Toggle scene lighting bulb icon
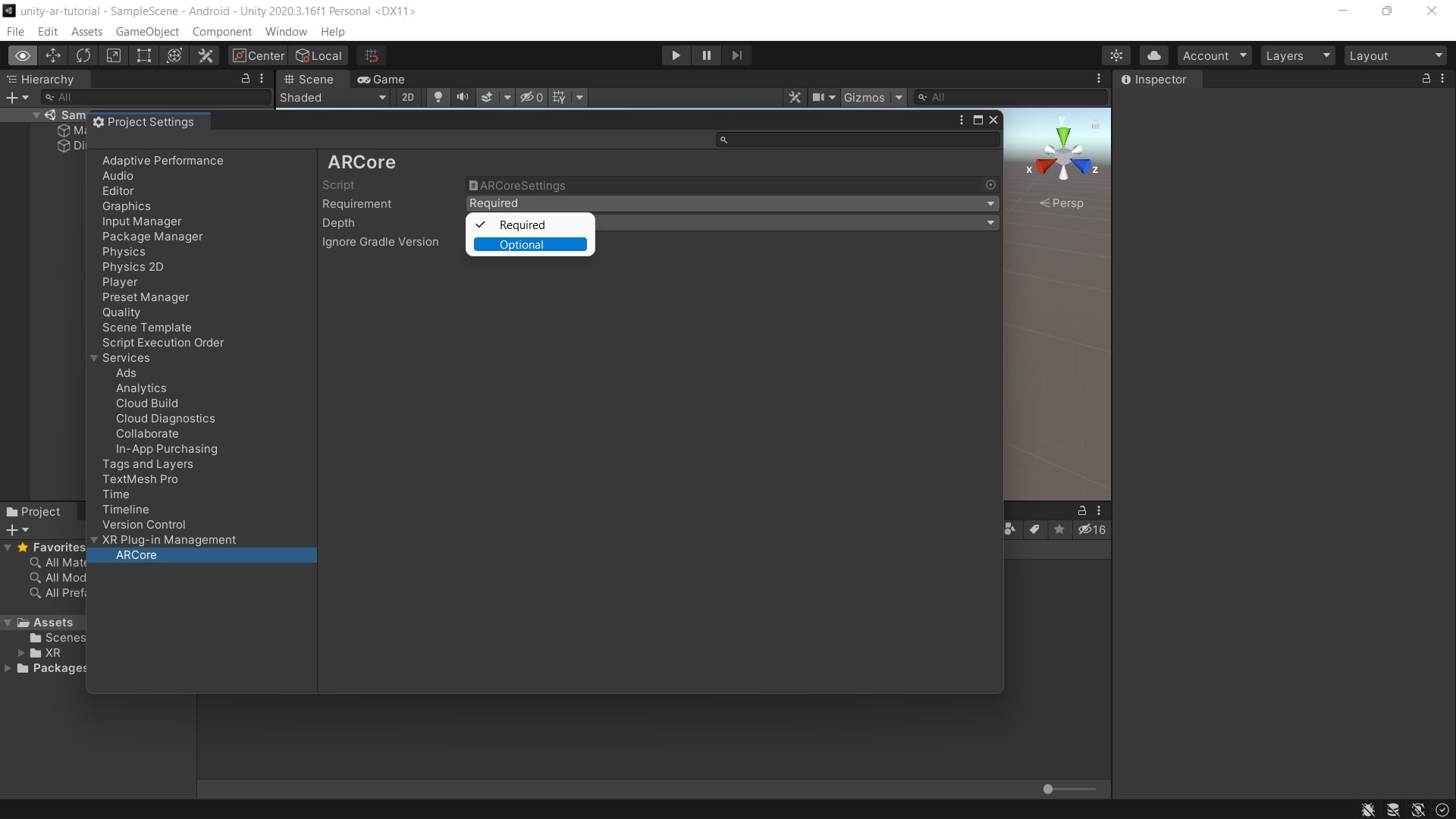1456x819 pixels. pyautogui.click(x=438, y=97)
